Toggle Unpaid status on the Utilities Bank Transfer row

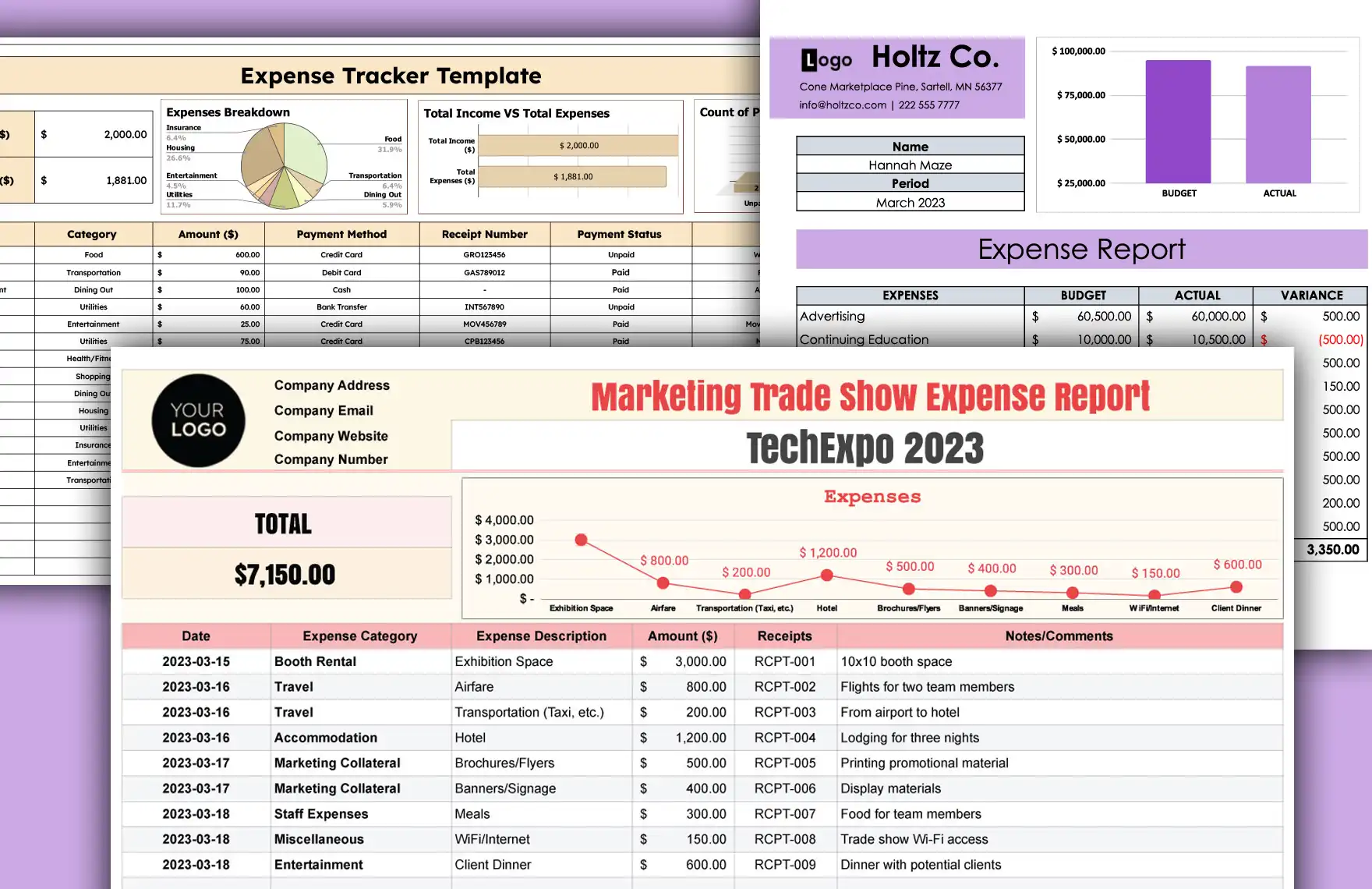tap(620, 306)
